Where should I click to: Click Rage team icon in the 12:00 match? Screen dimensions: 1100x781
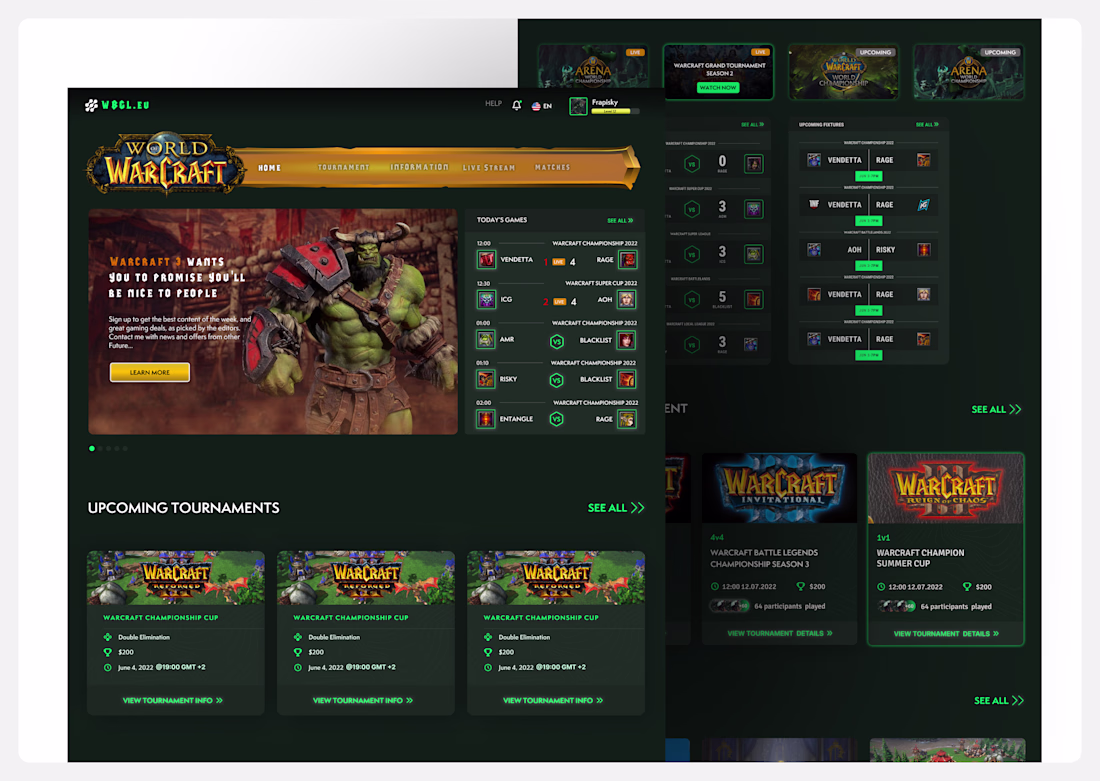coord(628,260)
